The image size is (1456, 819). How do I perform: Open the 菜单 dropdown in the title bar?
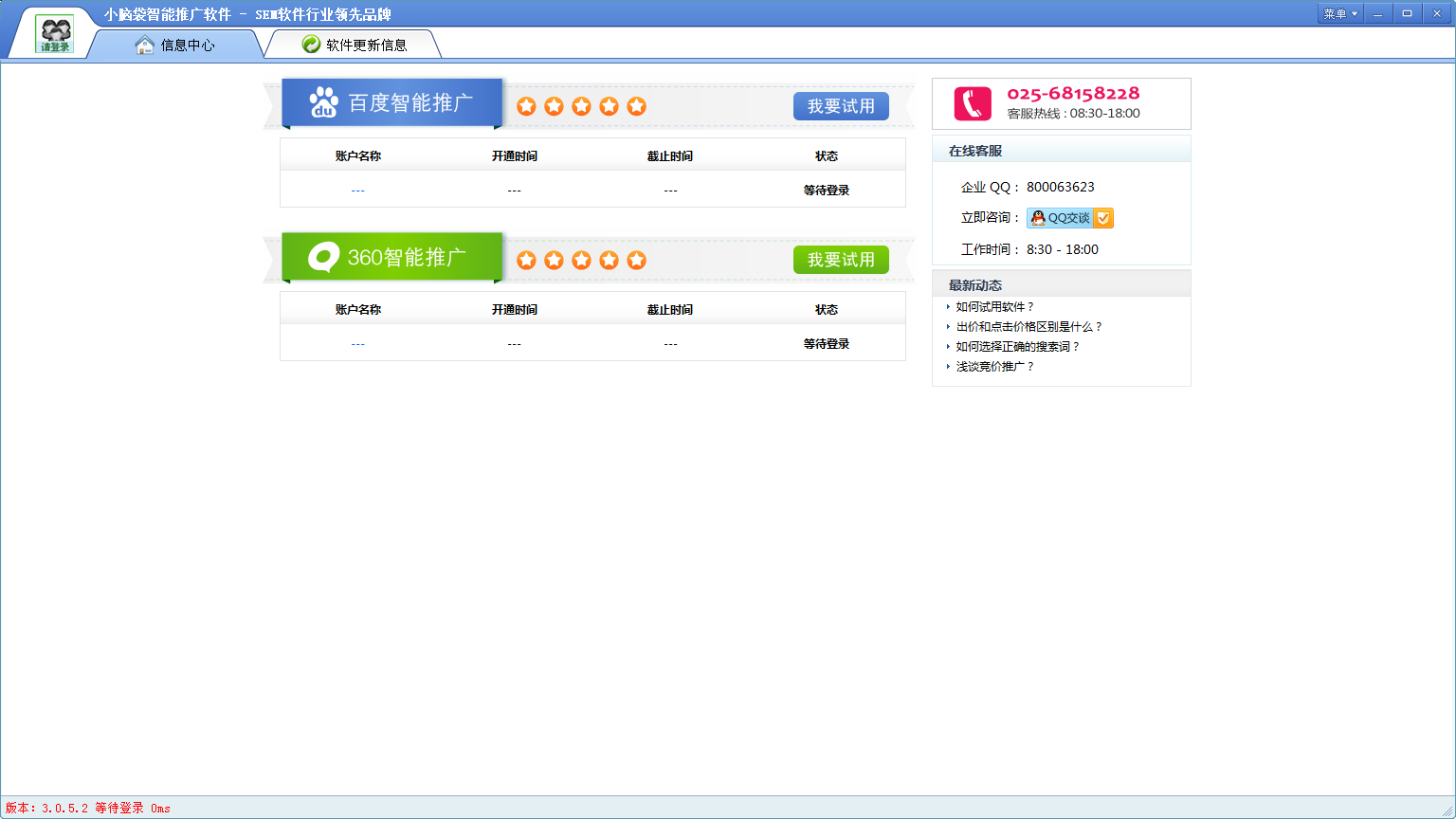[x=1340, y=13]
